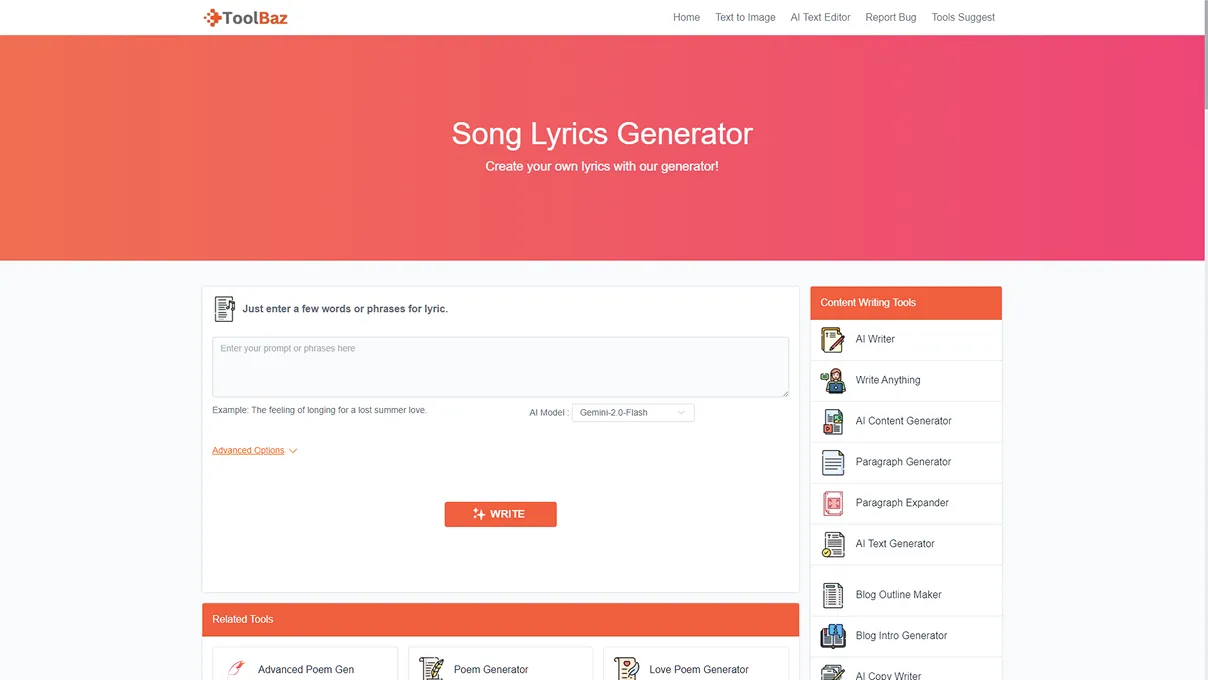This screenshot has width=1208, height=680.
Task: Click the prompt text input area
Action: pyautogui.click(x=500, y=367)
